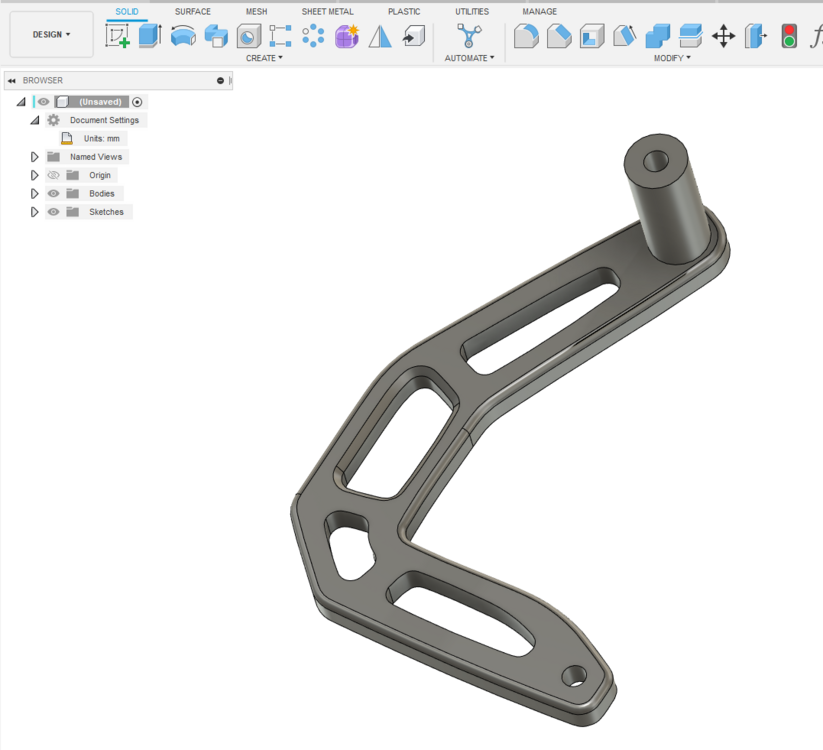
Task: Select the Sweep tool
Action: 214,36
